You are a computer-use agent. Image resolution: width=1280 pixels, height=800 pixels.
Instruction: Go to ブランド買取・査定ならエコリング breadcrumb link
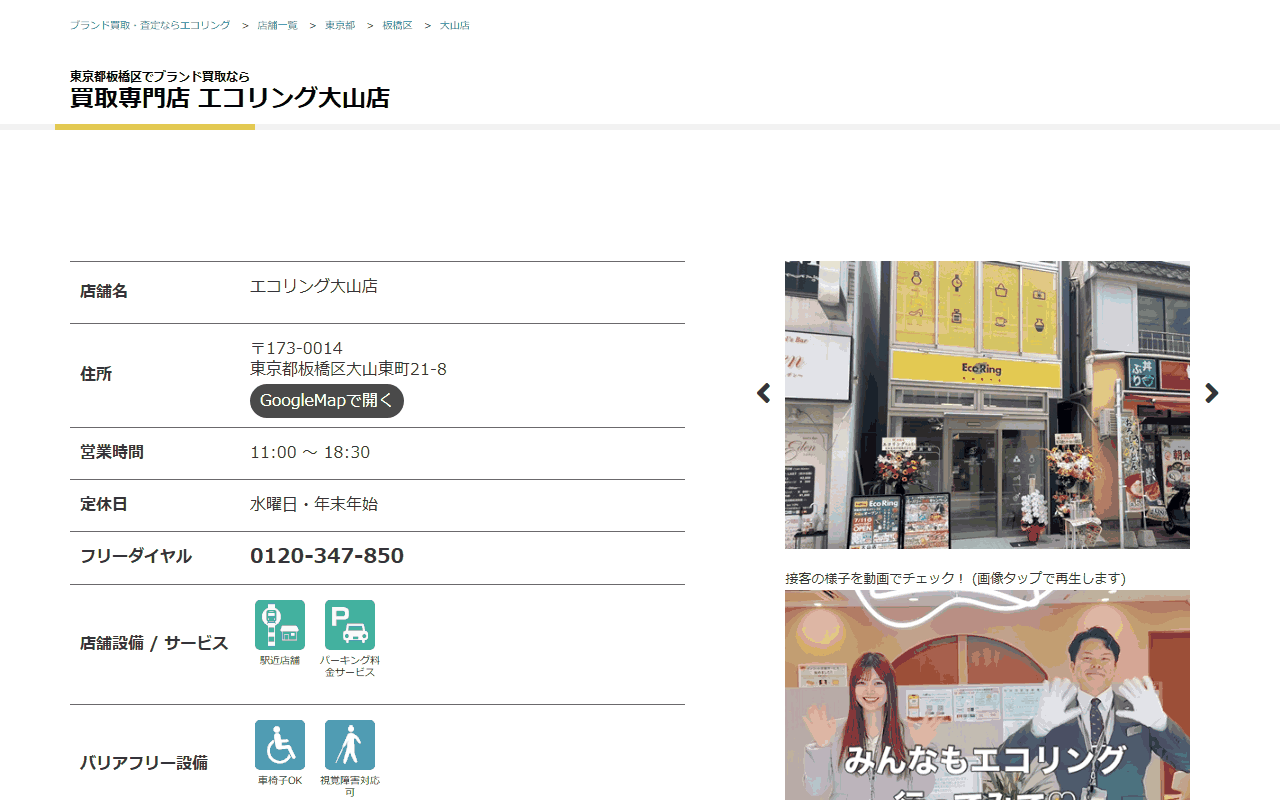click(150, 25)
